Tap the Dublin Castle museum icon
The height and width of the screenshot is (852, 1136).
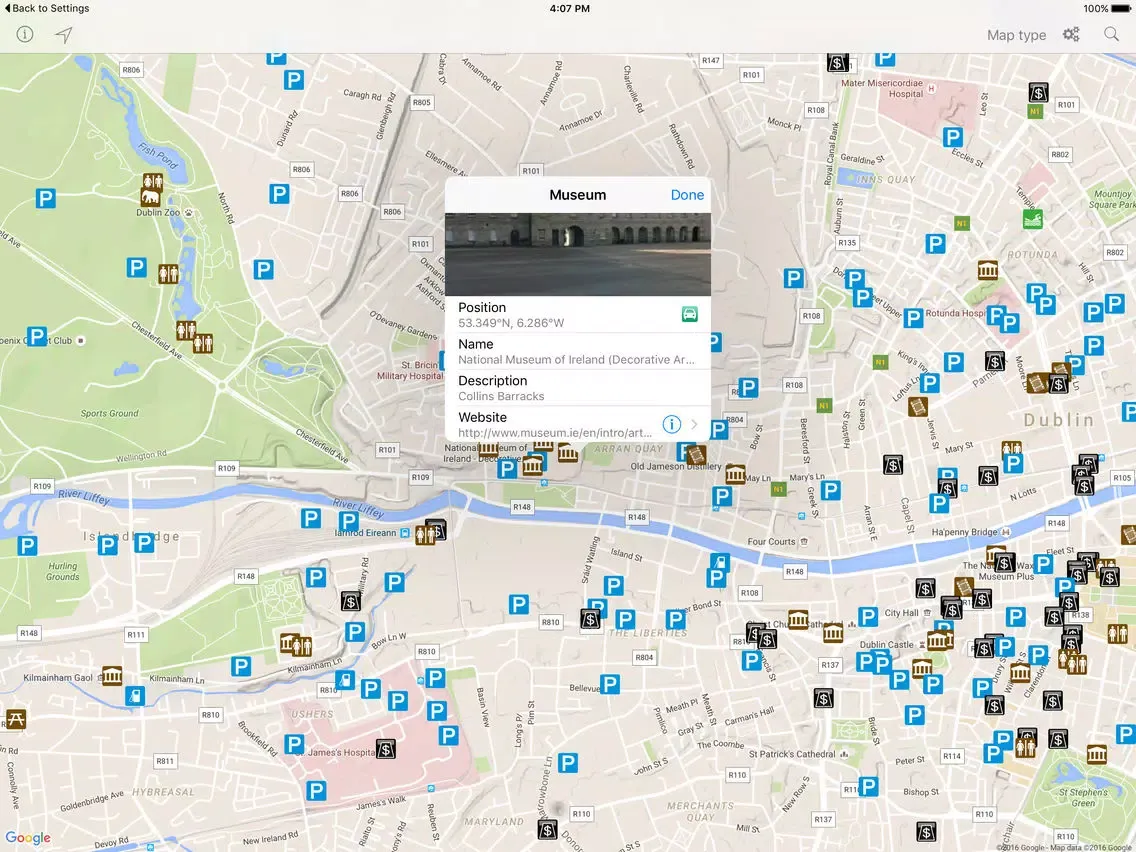(938, 640)
